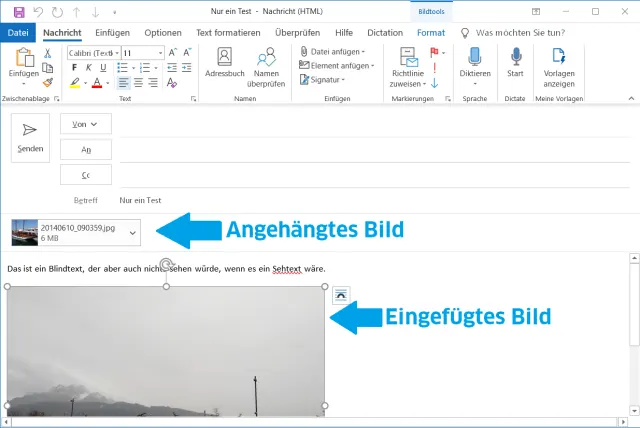Open the Von sender dropdown
Screen dimensions: 640x428
click(86, 124)
